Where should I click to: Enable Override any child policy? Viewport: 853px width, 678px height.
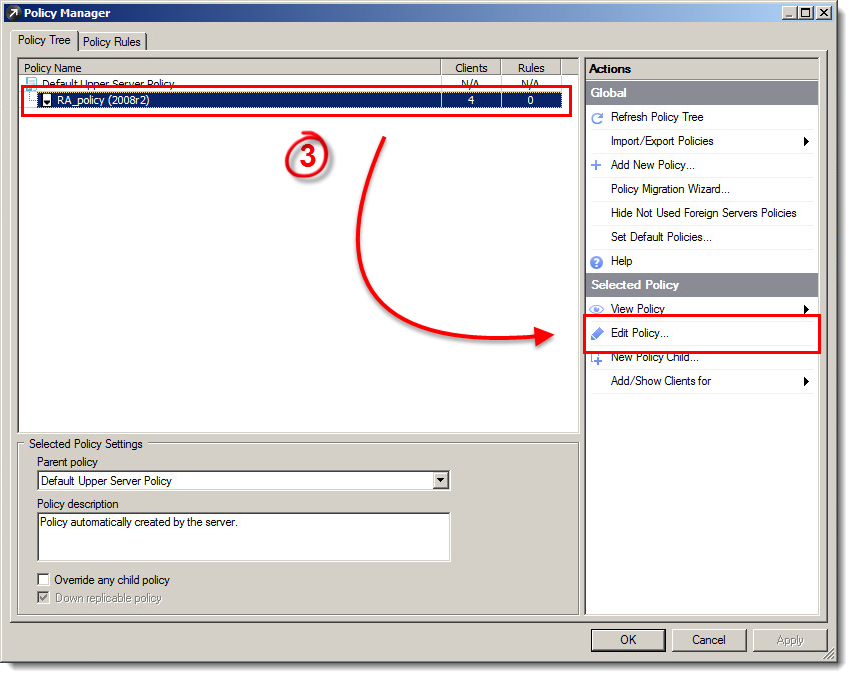(43, 580)
